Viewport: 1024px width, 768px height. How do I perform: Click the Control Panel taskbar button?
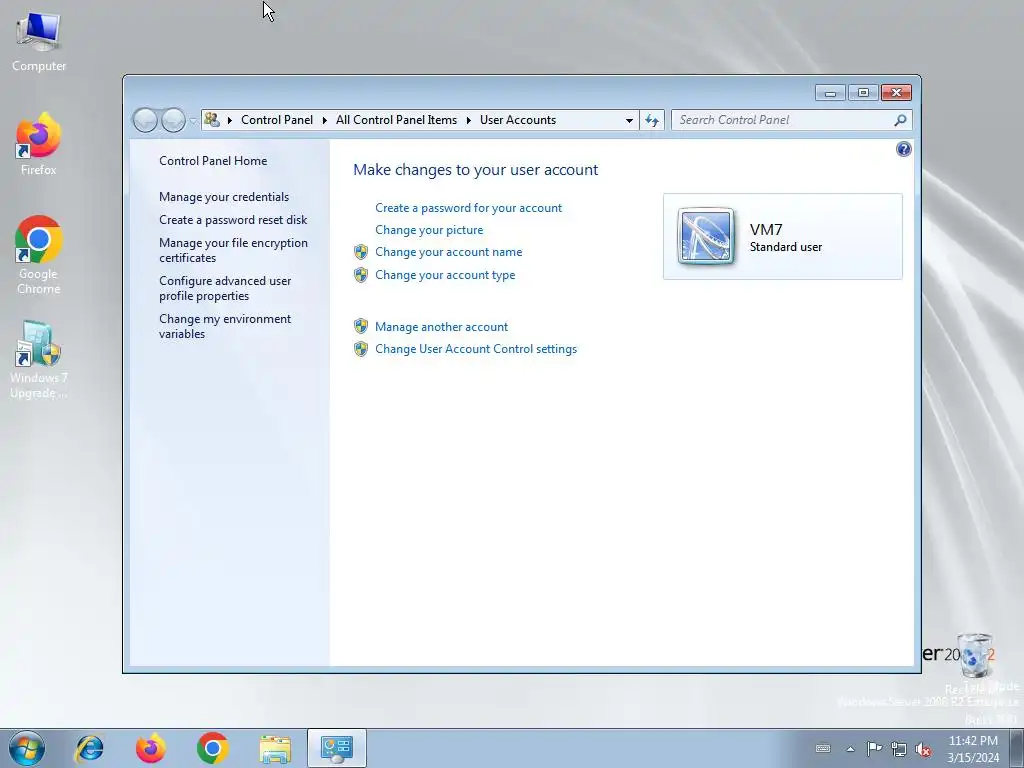pos(337,748)
